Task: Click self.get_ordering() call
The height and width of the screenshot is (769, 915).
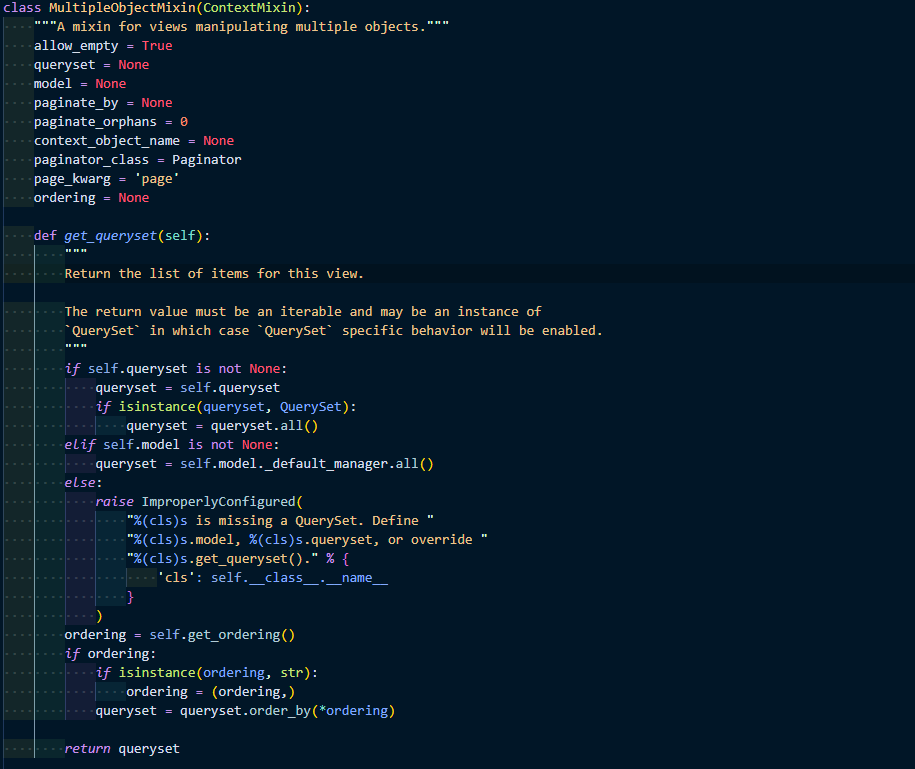Action: click(x=222, y=635)
